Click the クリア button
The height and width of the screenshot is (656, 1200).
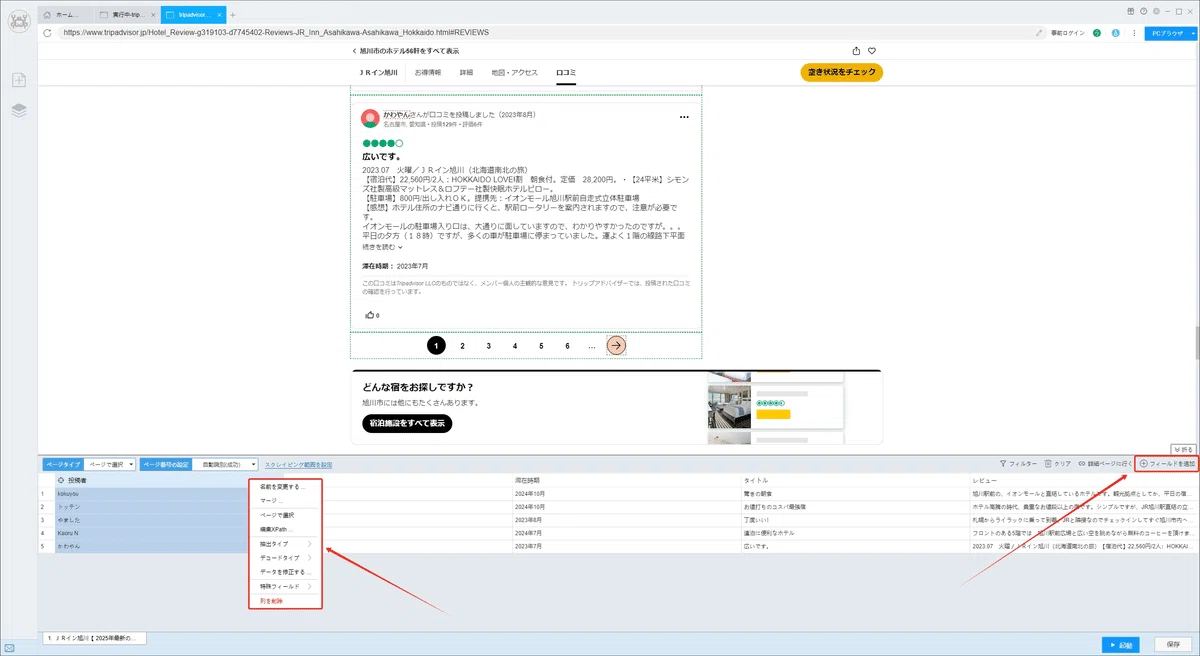(x=1058, y=464)
